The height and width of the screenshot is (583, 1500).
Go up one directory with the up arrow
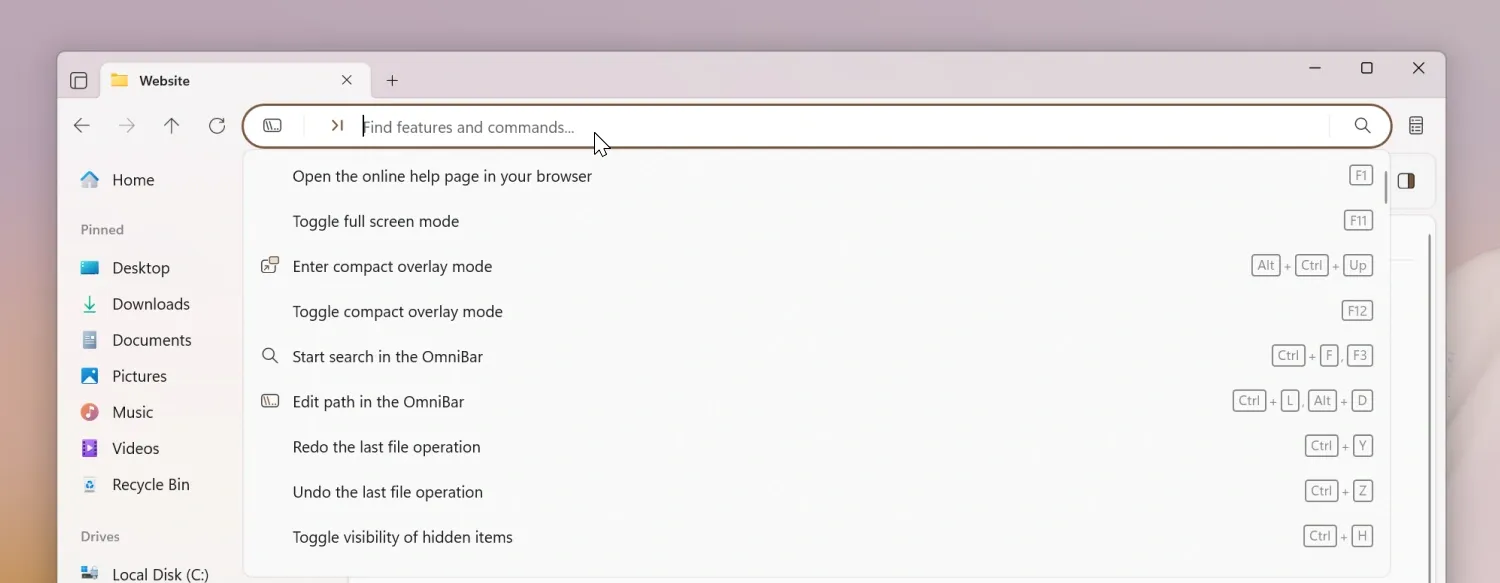(x=171, y=125)
